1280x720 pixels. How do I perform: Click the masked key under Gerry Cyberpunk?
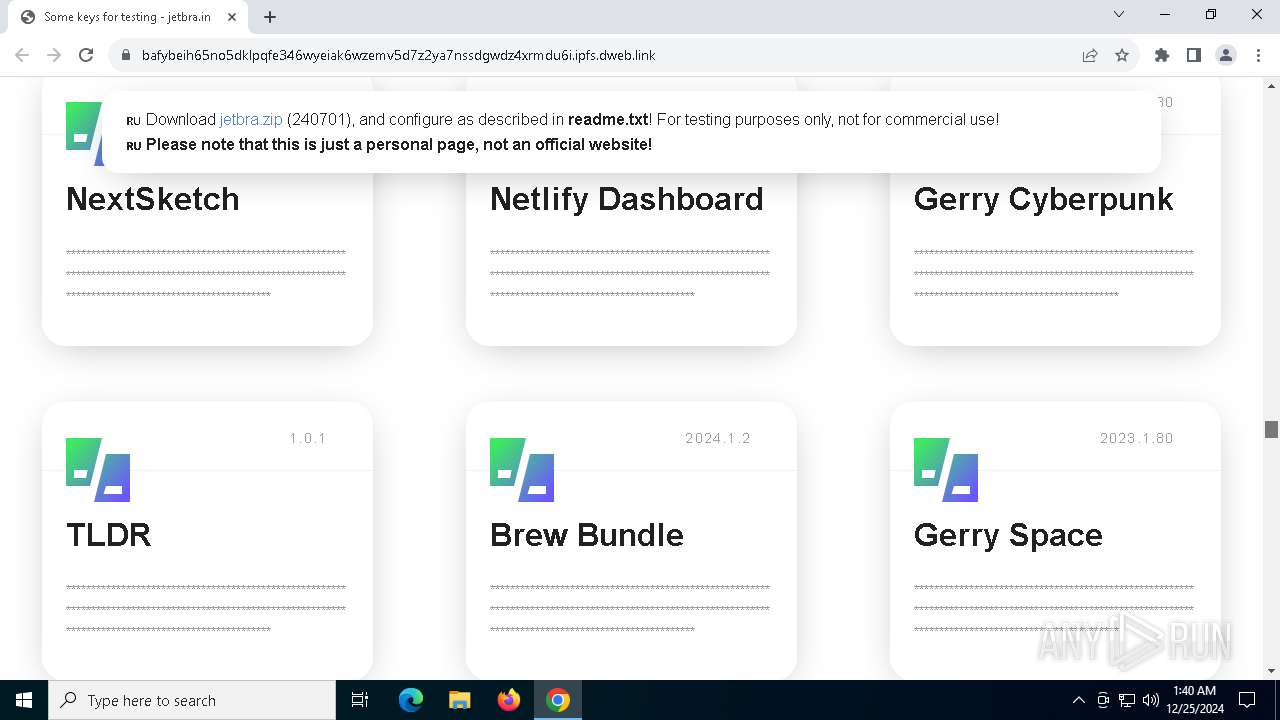tap(1054, 274)
